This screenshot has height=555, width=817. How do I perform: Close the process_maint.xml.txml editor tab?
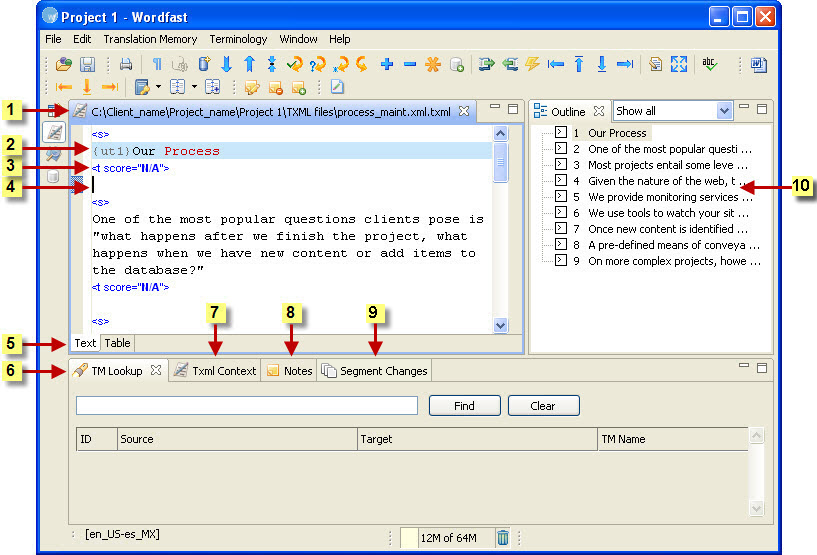463,111
